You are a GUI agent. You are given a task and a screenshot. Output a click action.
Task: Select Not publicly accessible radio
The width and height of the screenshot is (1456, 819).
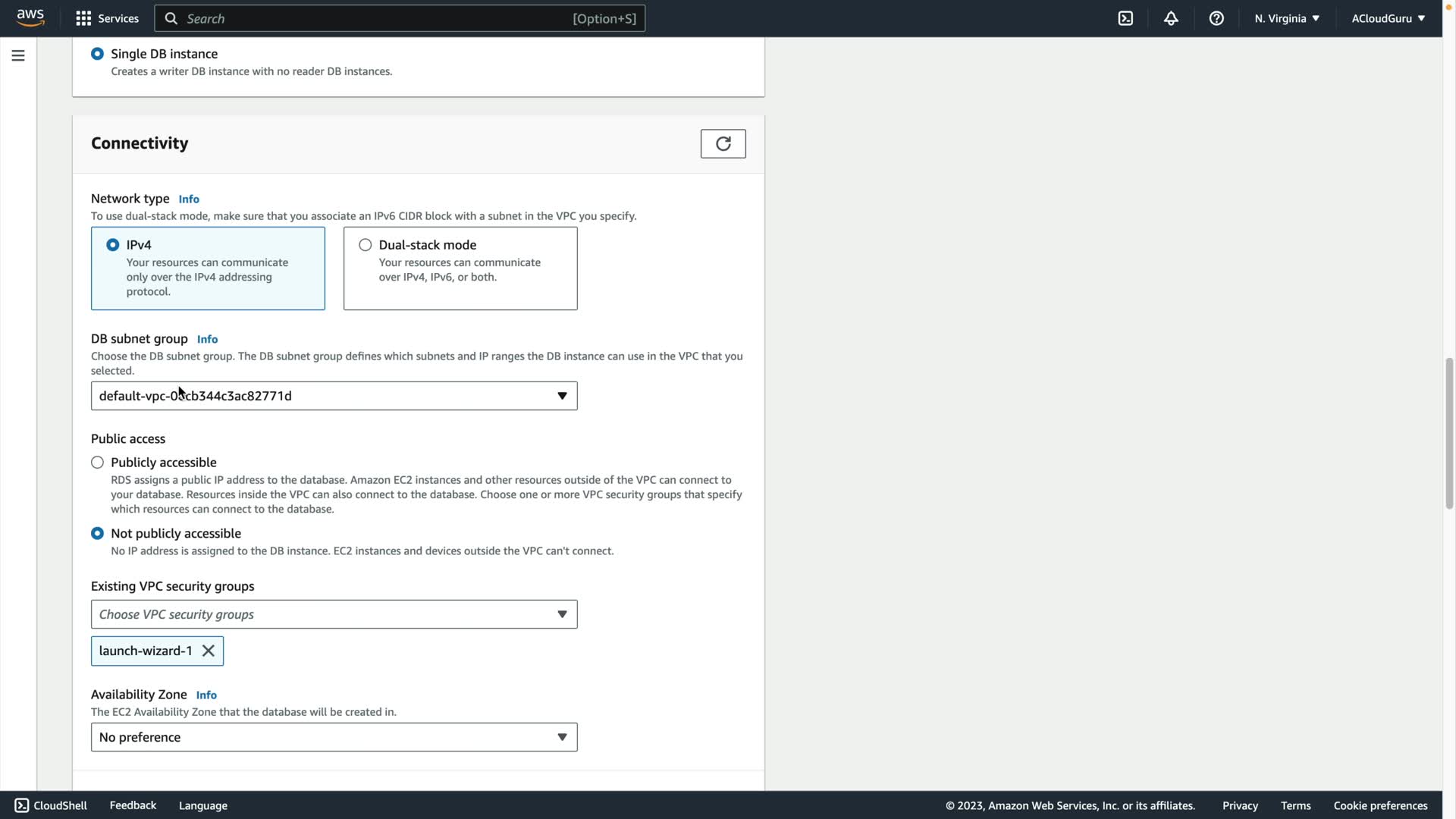coord(97,534)
